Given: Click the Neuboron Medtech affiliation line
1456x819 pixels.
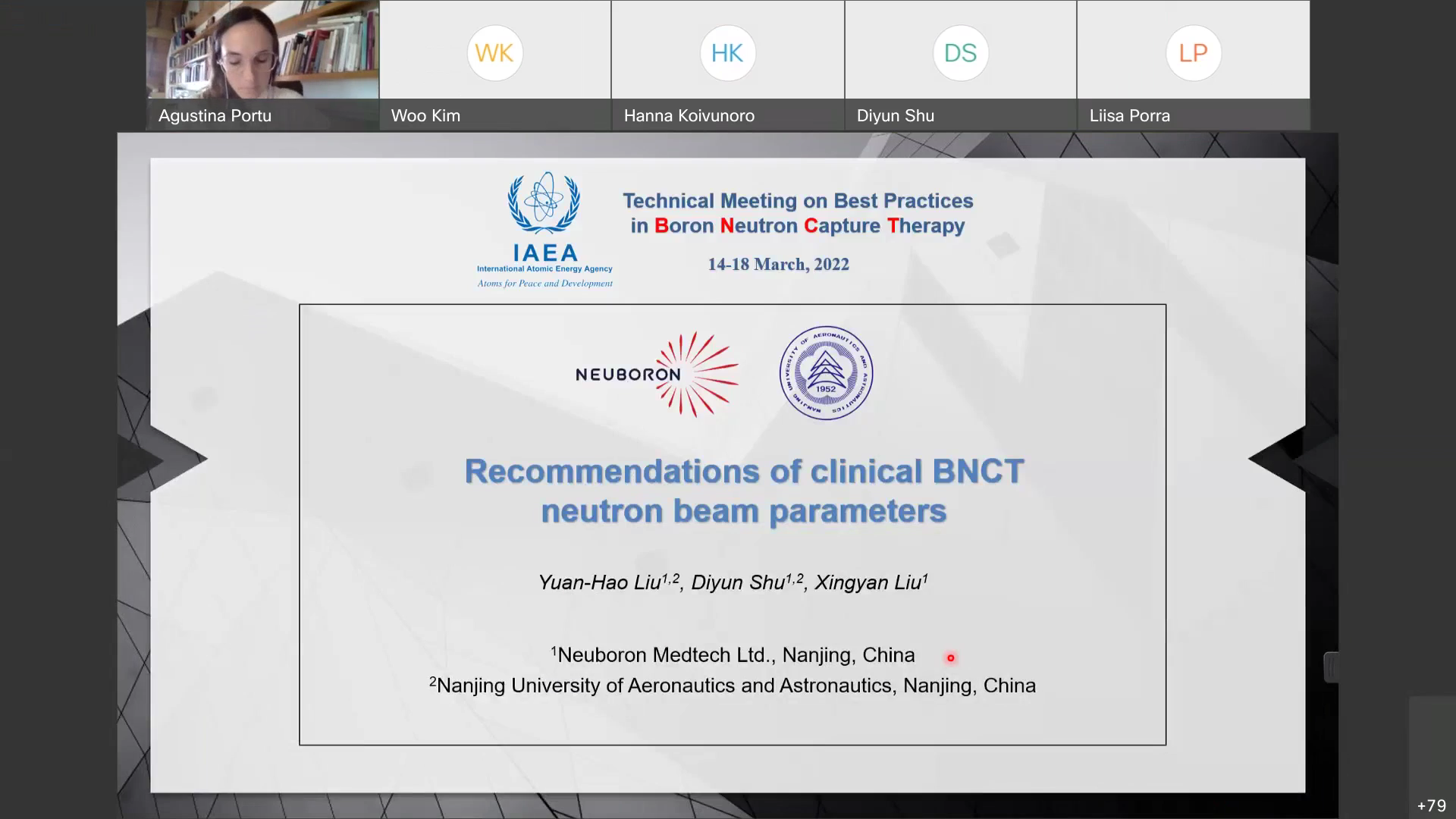Looking at the screenshot, I should [x=733, y=655].
